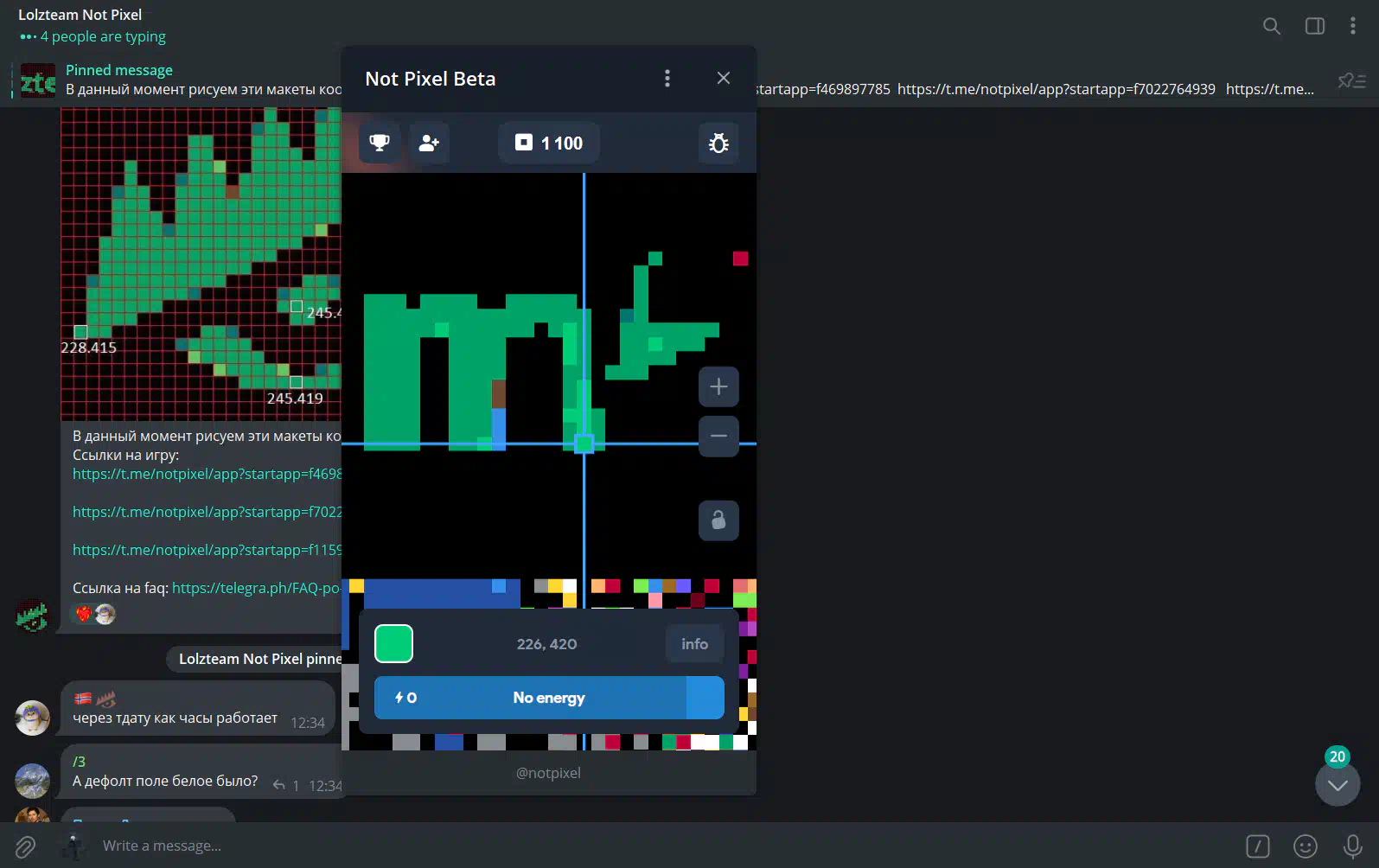The width and height of the screenshot is (1379, 868).
Task: Toggle the chat side panel icon
Action: 1315,26
